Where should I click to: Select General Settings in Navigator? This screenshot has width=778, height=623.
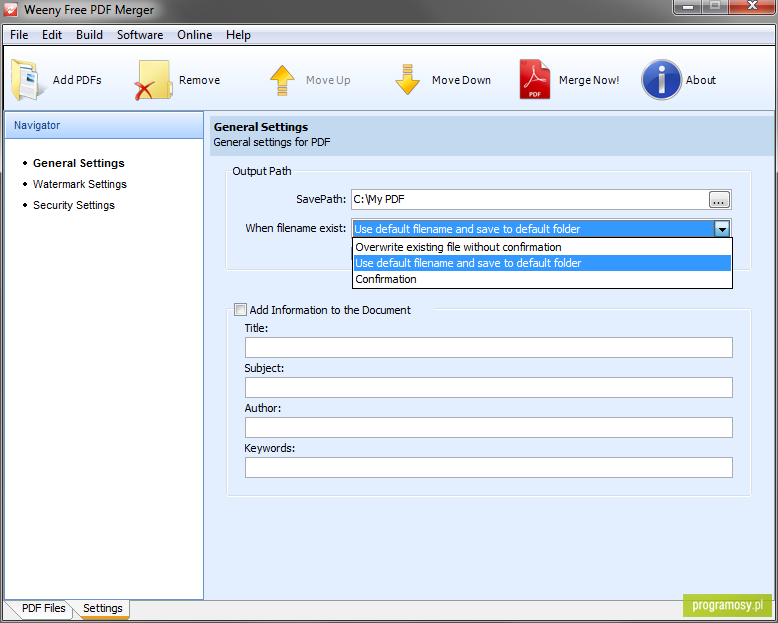78,163
